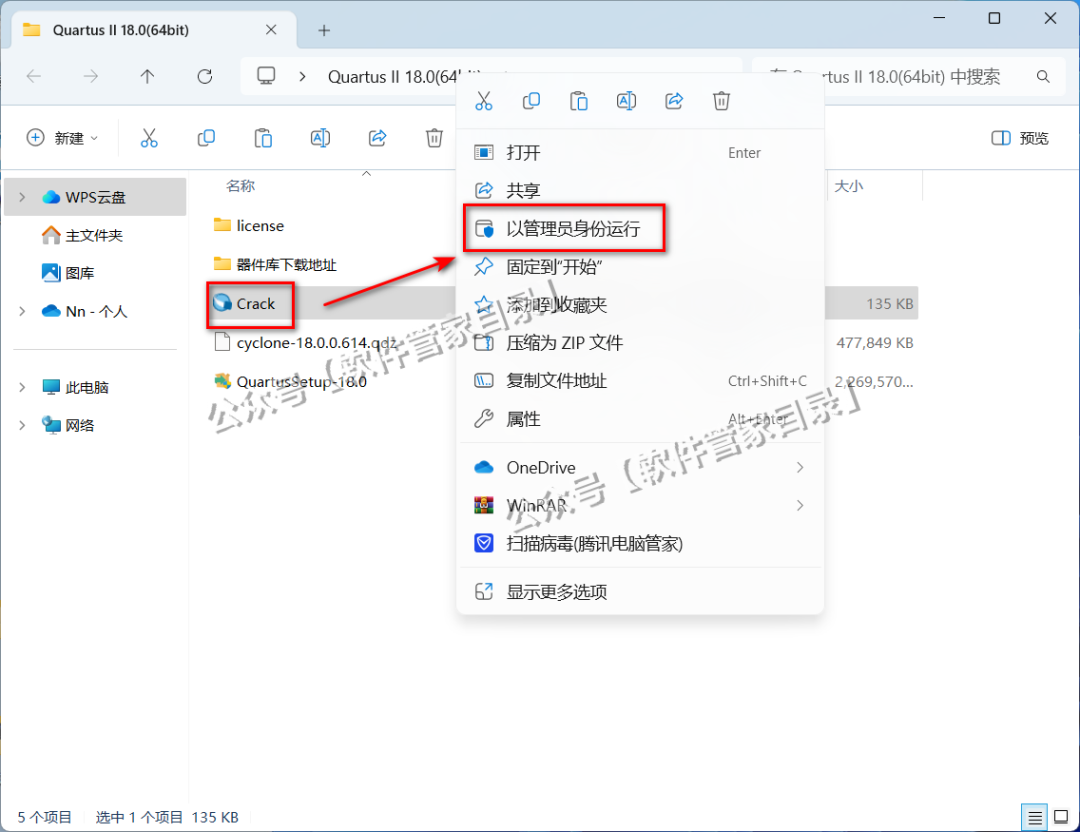
Task: Select the Rename icon in the toolbar
Action: point(320,138)
